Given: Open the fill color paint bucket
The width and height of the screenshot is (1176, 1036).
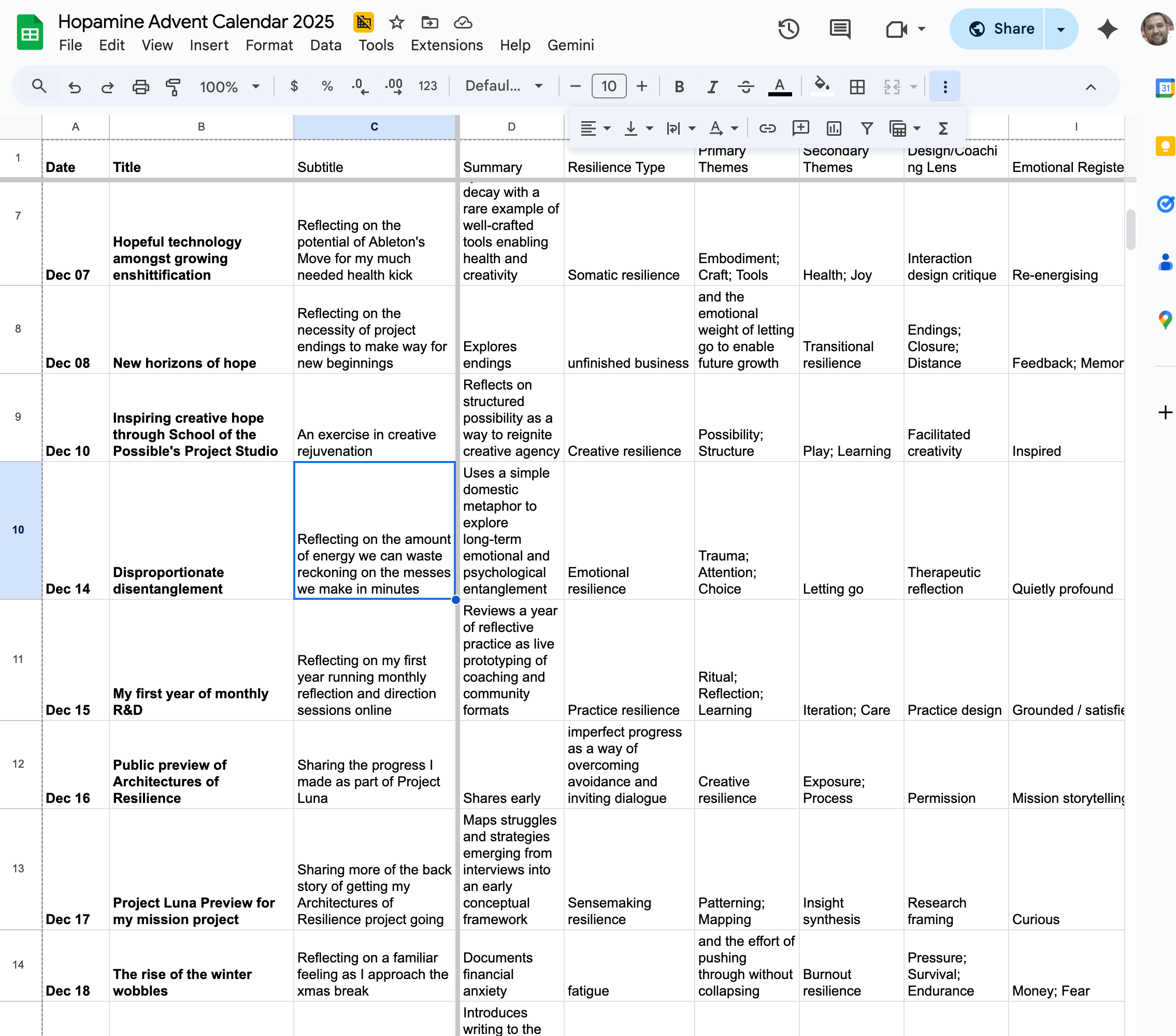Looking at the screenshot, I should (822, 87).
